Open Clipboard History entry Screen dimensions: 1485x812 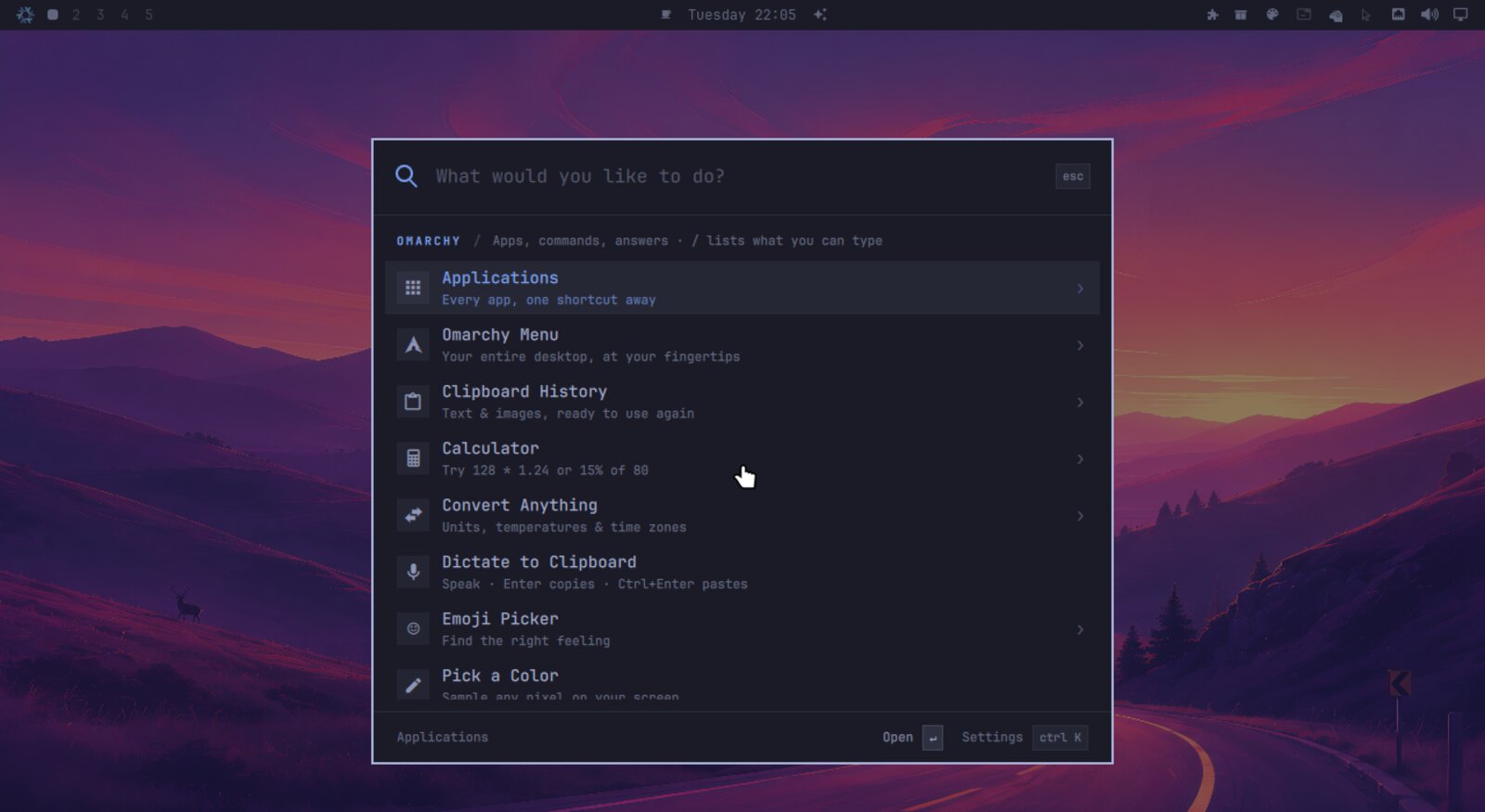pyautogui.click(x=742, y=402)
